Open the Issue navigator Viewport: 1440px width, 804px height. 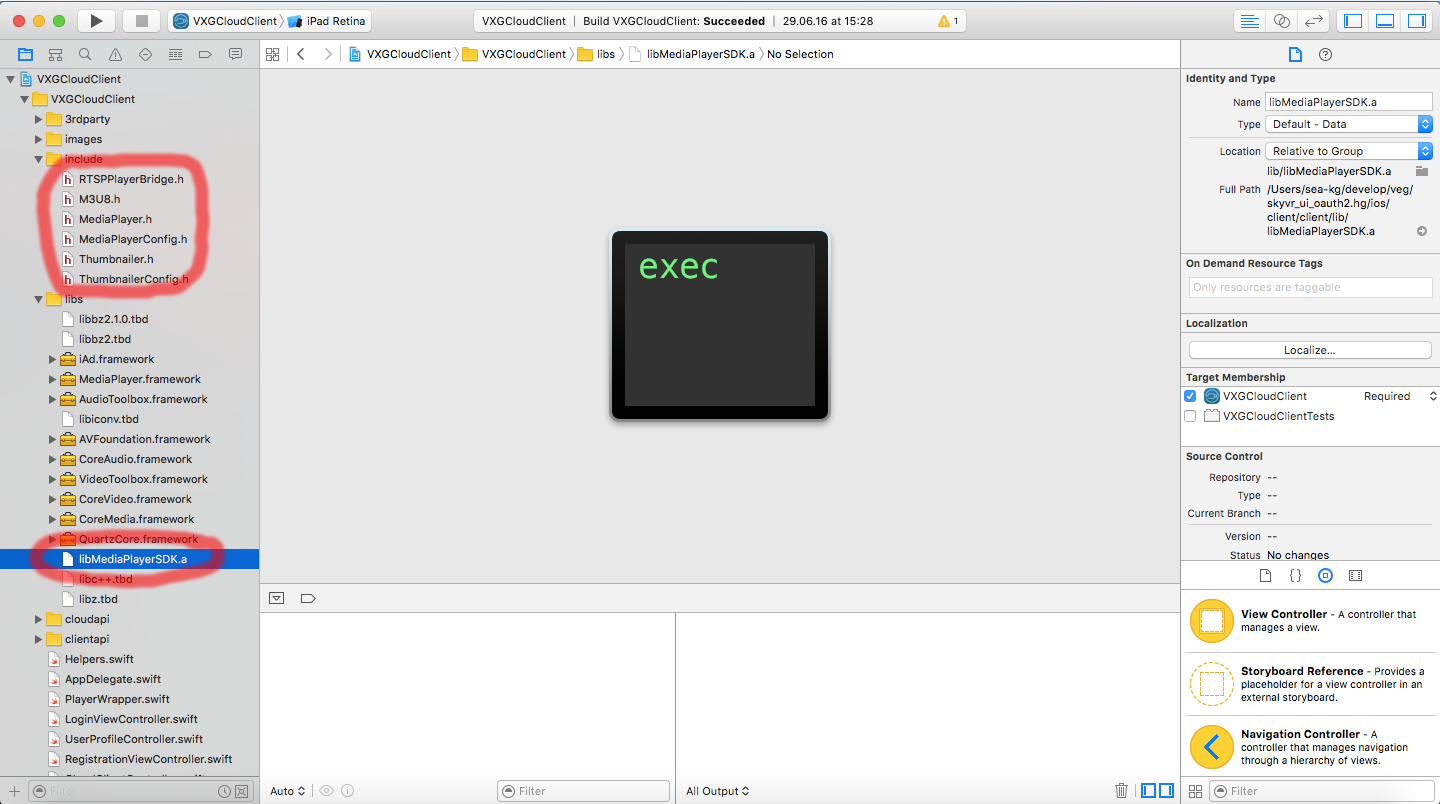pos(115,54)
